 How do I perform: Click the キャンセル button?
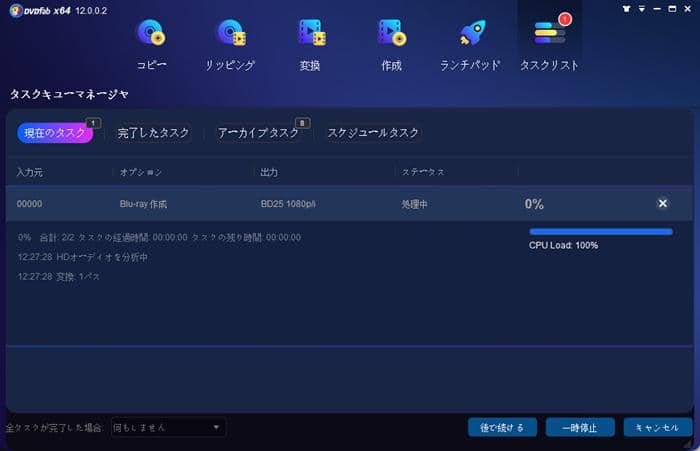point(657,428)
